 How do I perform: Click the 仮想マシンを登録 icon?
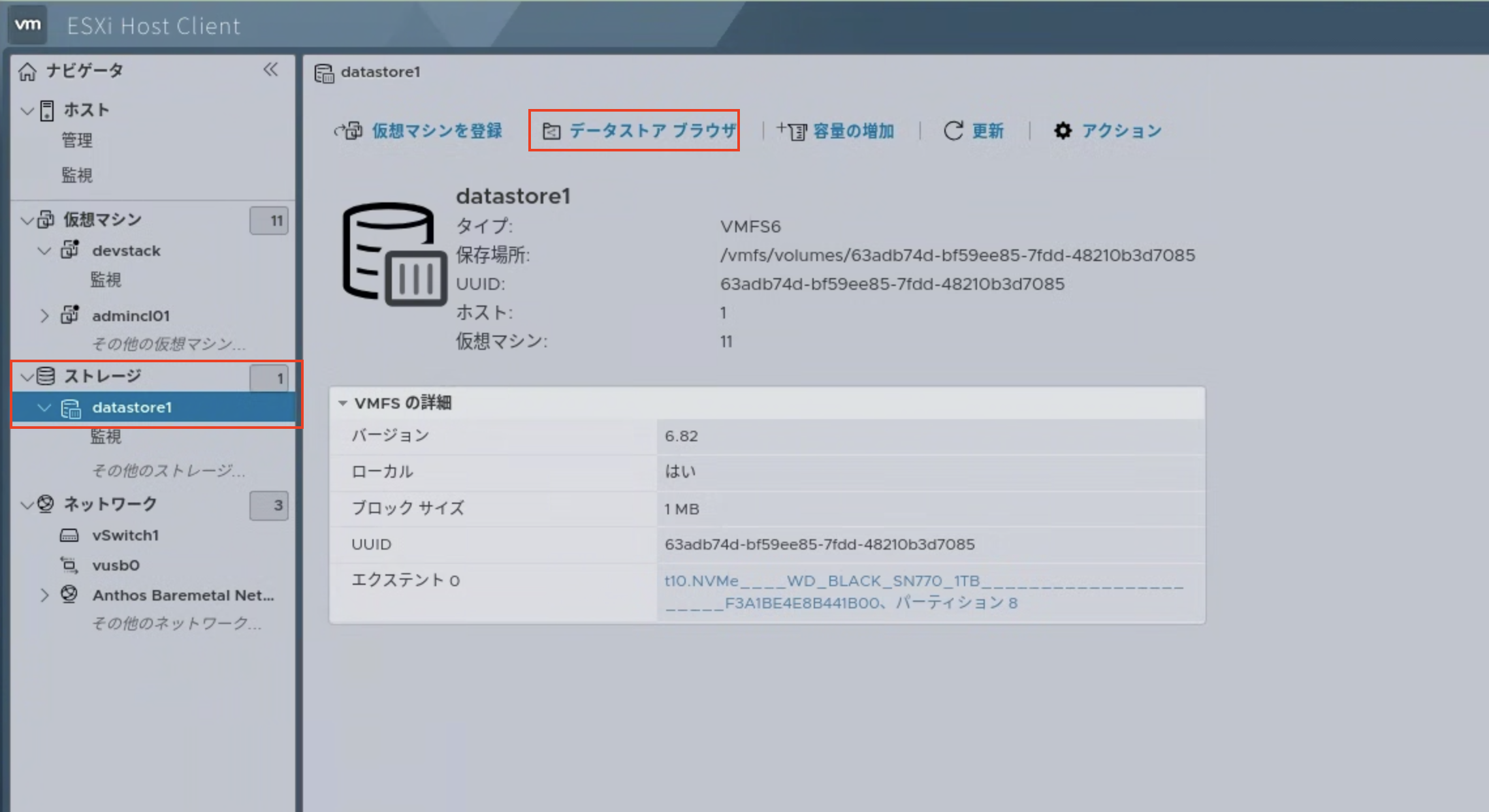pos(351,131)
